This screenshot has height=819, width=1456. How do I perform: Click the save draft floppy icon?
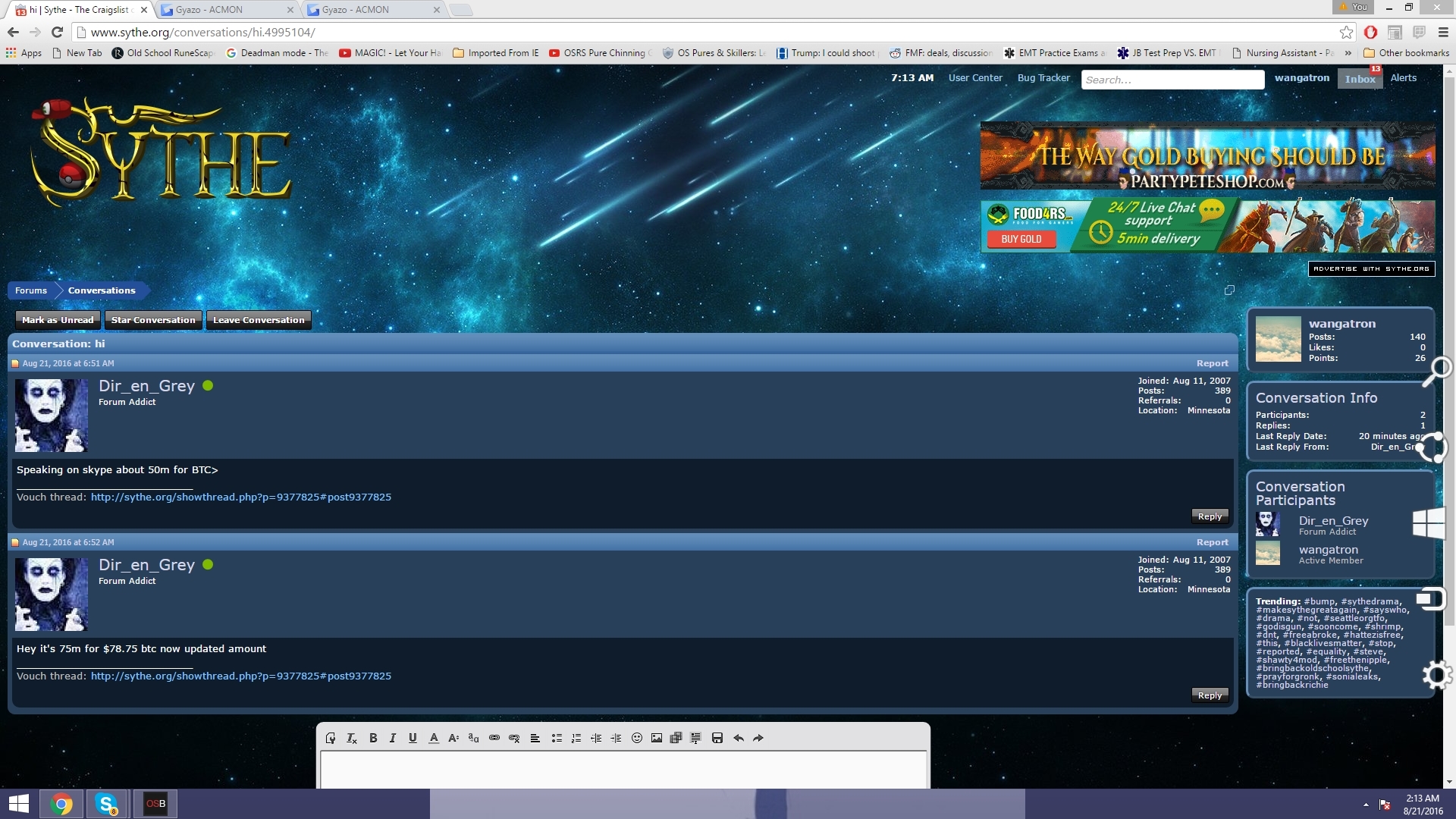(x=717, y=738)
